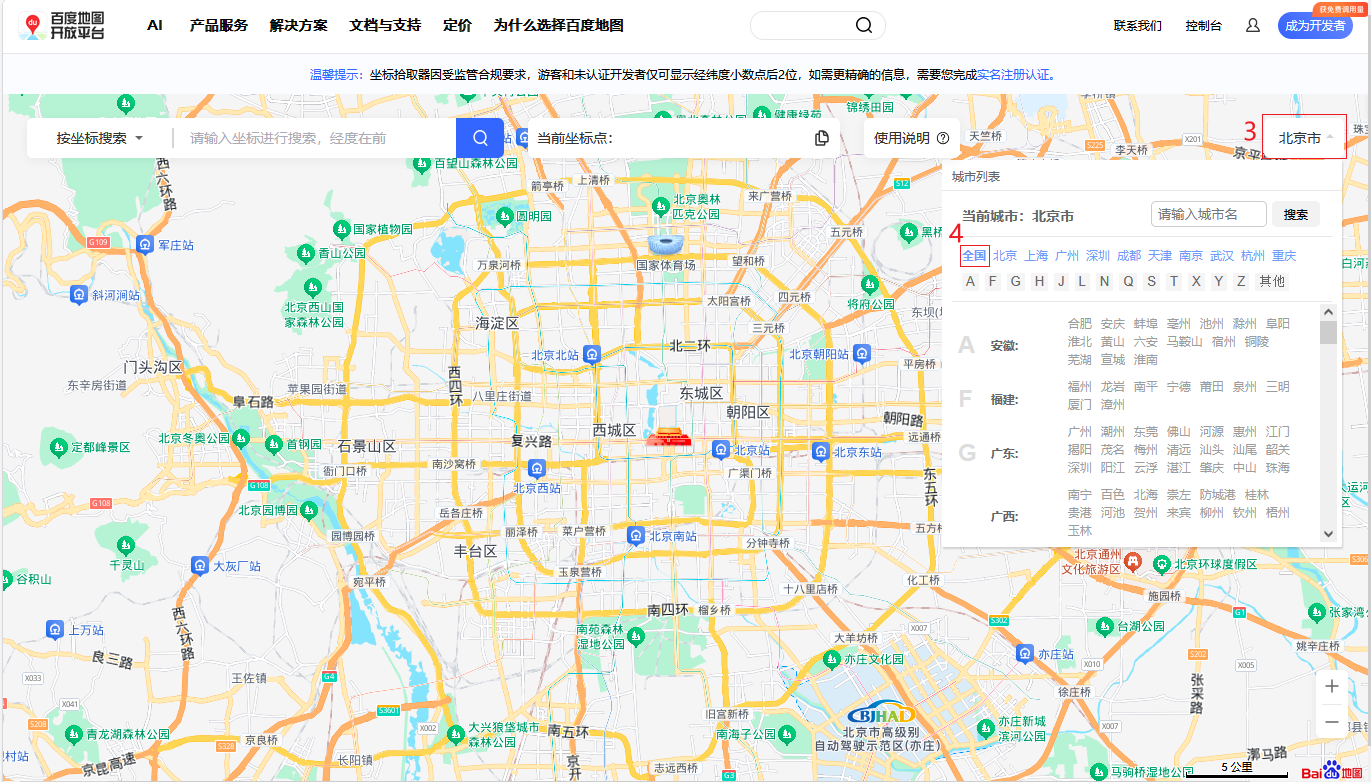Choose 珠海 in the 广东 list

point(1277,468)
